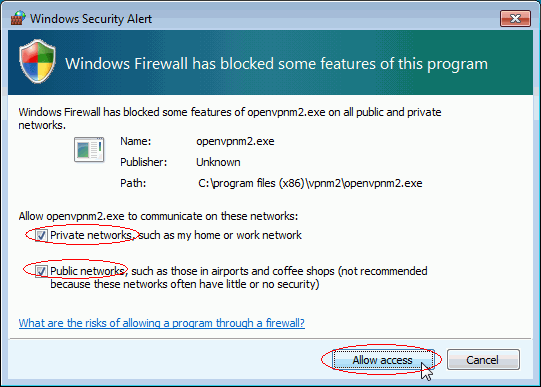
Task: Click the Cancel button
Action: (483, 360)
